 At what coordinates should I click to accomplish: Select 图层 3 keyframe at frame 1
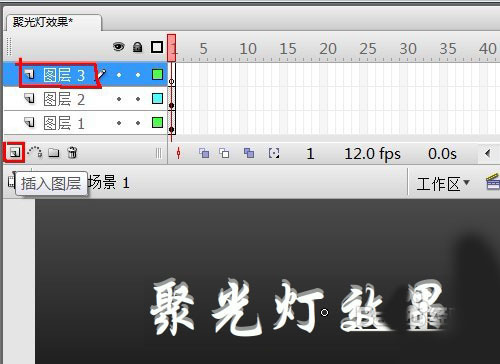(x=172, y=75)
